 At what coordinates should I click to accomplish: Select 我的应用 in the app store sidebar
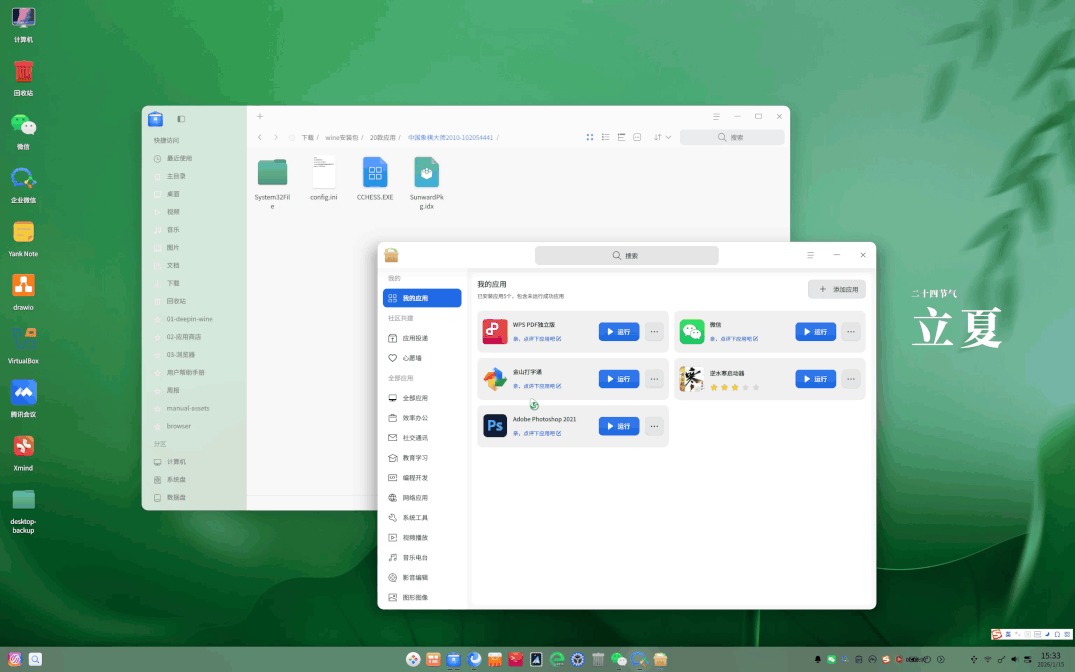coord(422,298)
